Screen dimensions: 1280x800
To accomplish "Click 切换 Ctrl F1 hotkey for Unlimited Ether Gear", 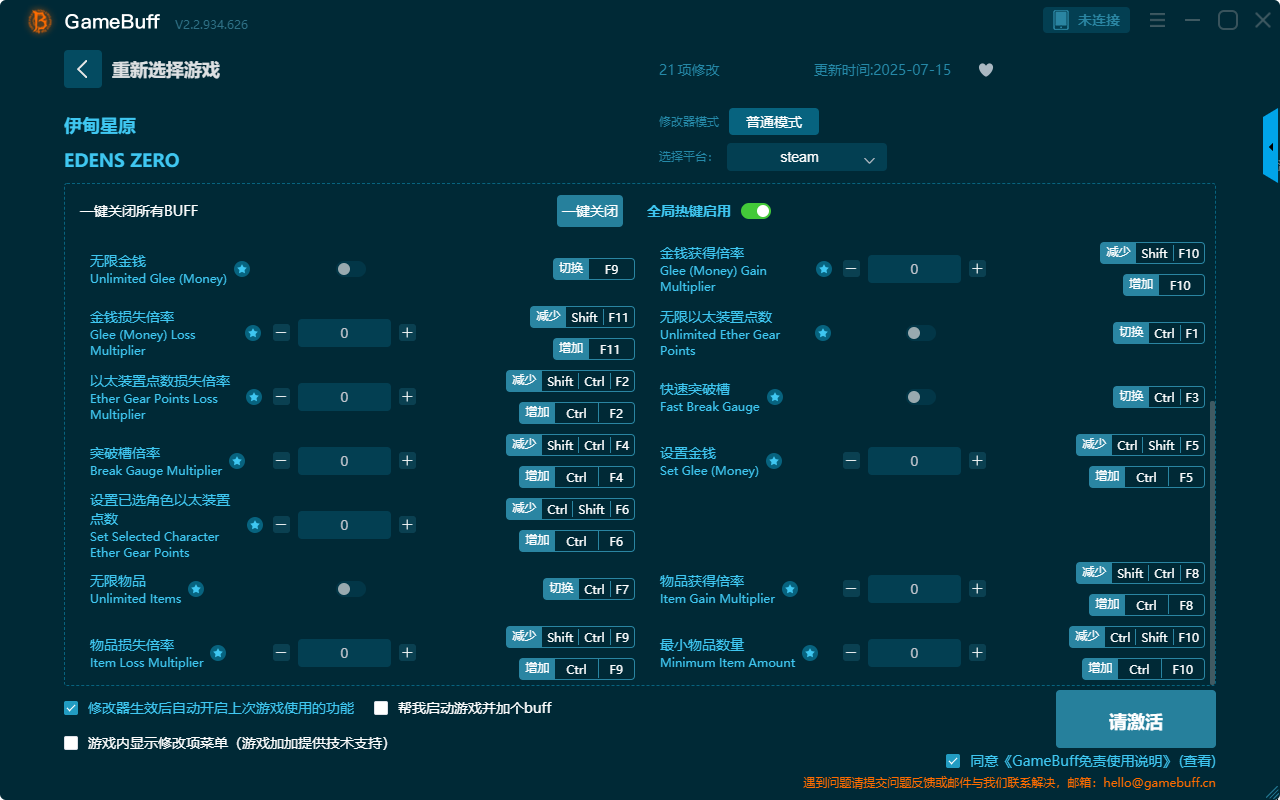I will point(1159,333).
